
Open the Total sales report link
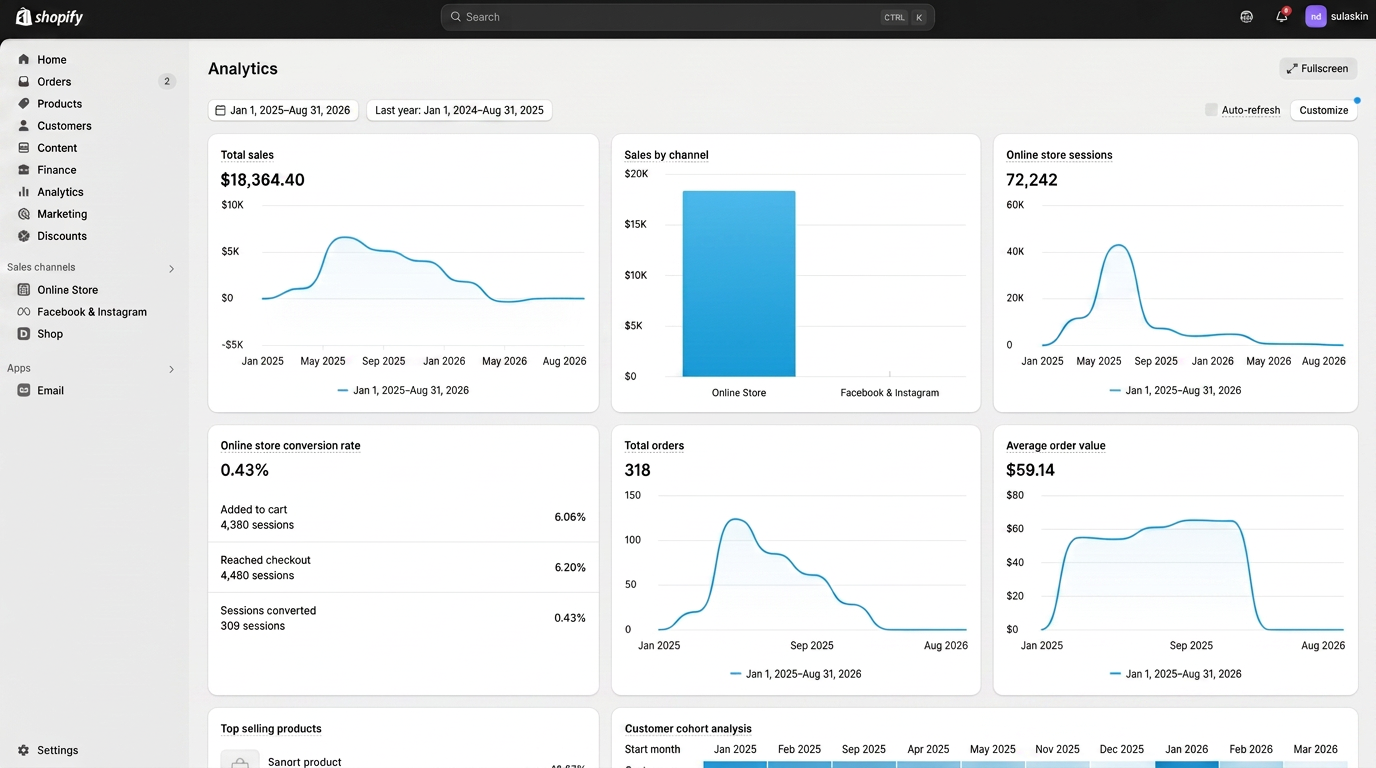[x=247, y=155]
